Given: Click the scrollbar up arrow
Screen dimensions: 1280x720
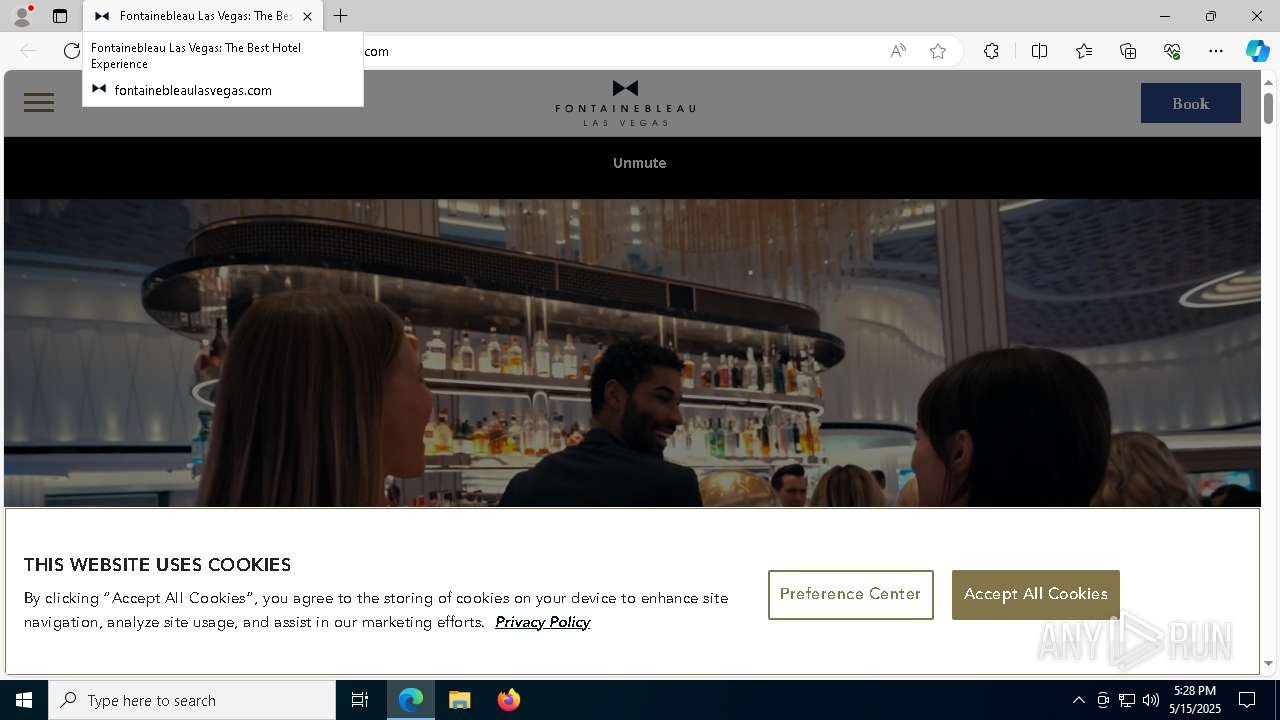Looking at the screenshot, I should coord(1268,81).
